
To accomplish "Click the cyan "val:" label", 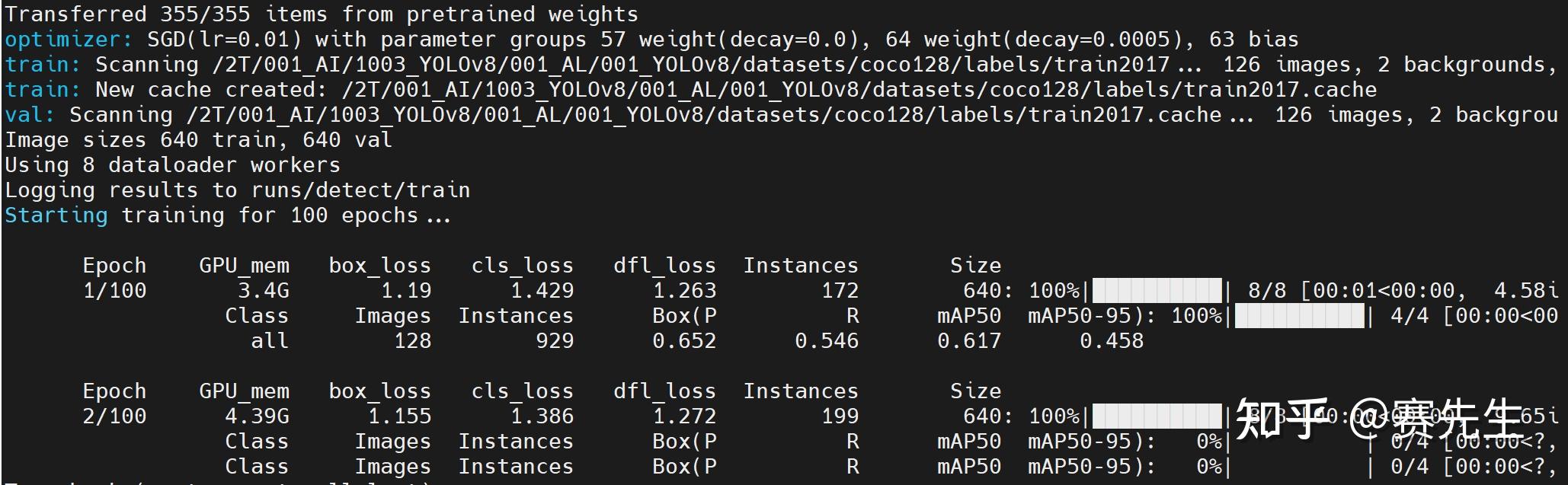I will point(30,115).
